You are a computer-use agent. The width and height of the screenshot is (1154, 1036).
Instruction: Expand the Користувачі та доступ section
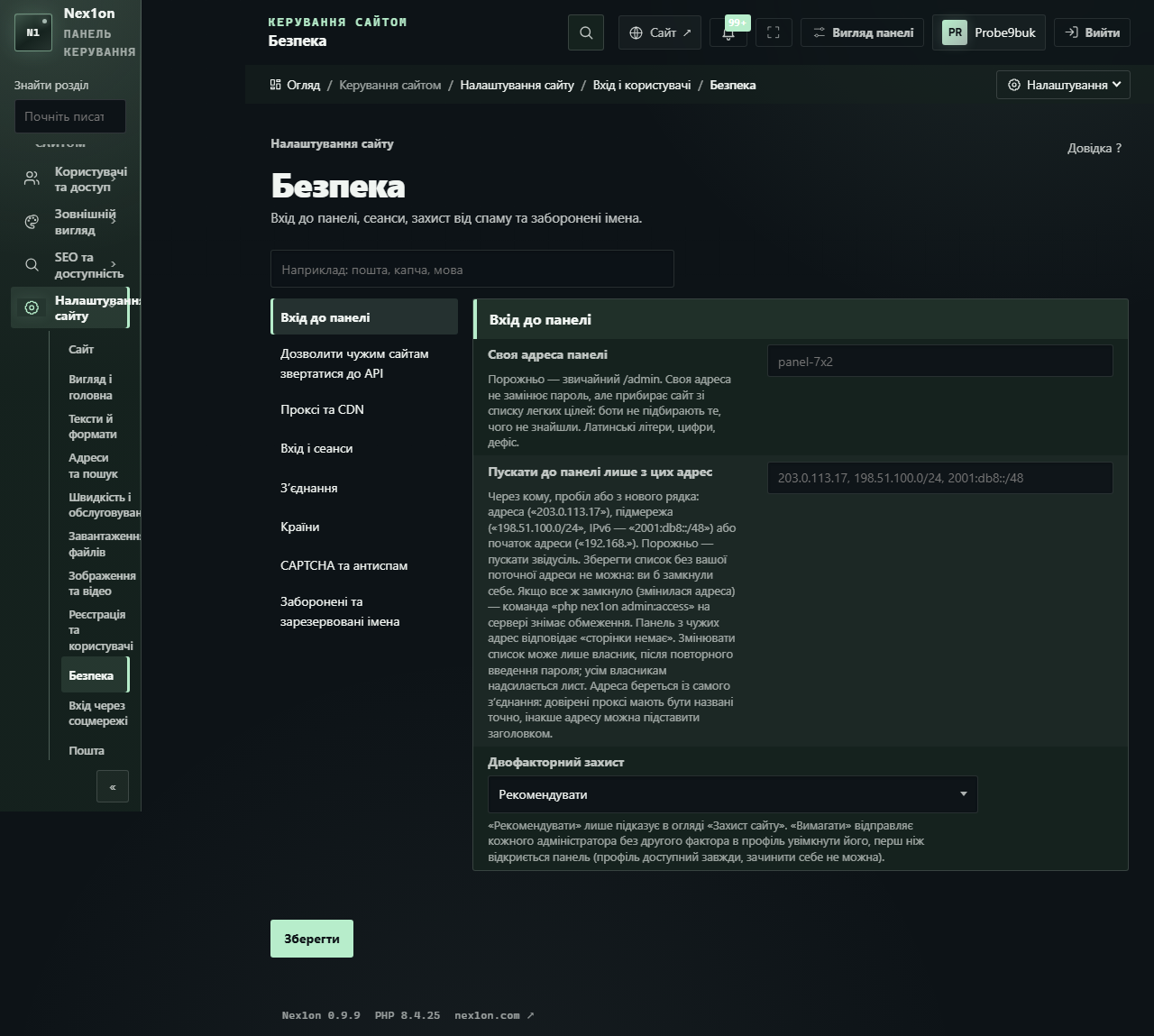(x=114, y=179)
